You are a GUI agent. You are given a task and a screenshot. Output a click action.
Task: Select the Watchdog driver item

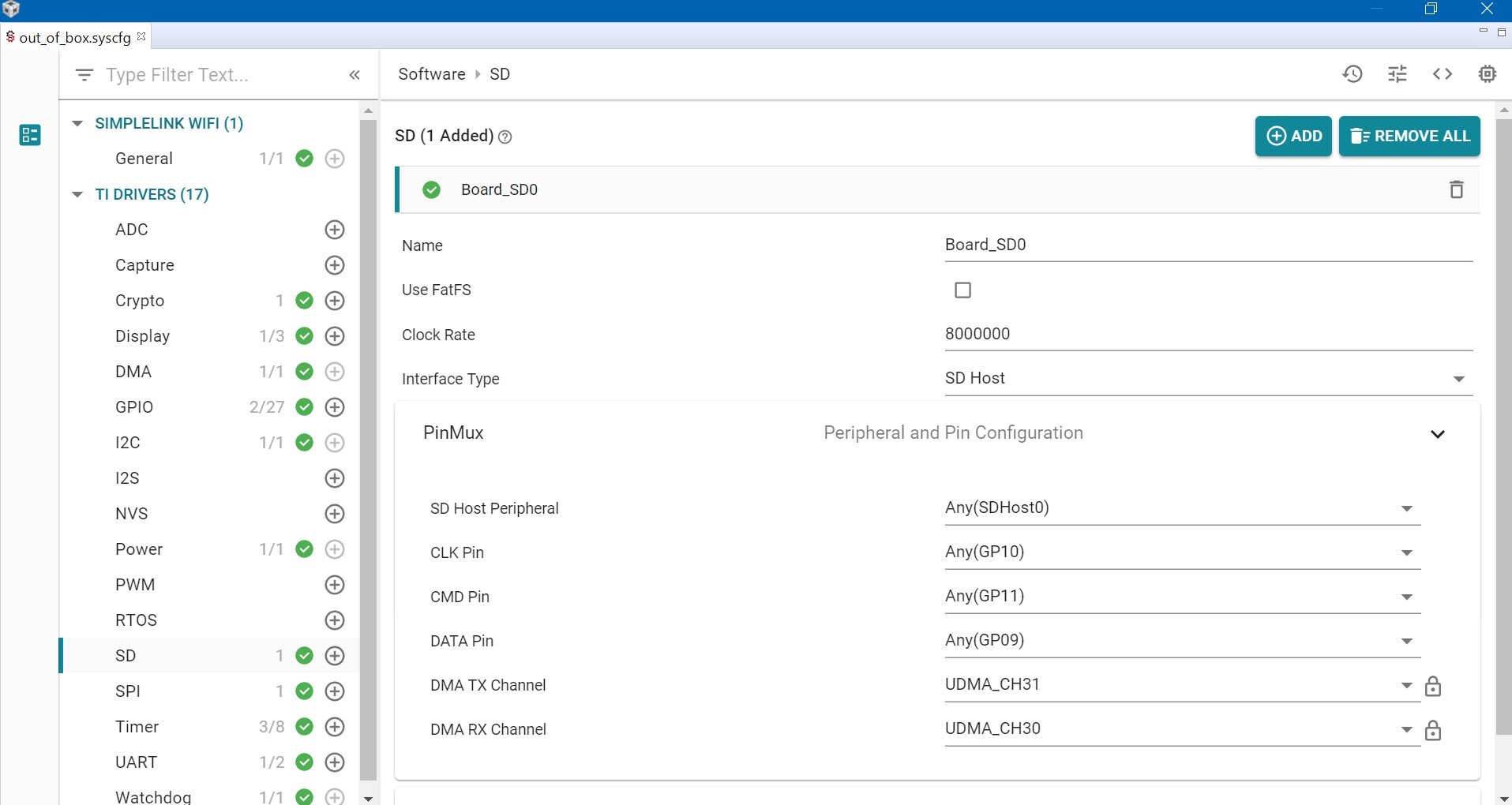point(153,796)
